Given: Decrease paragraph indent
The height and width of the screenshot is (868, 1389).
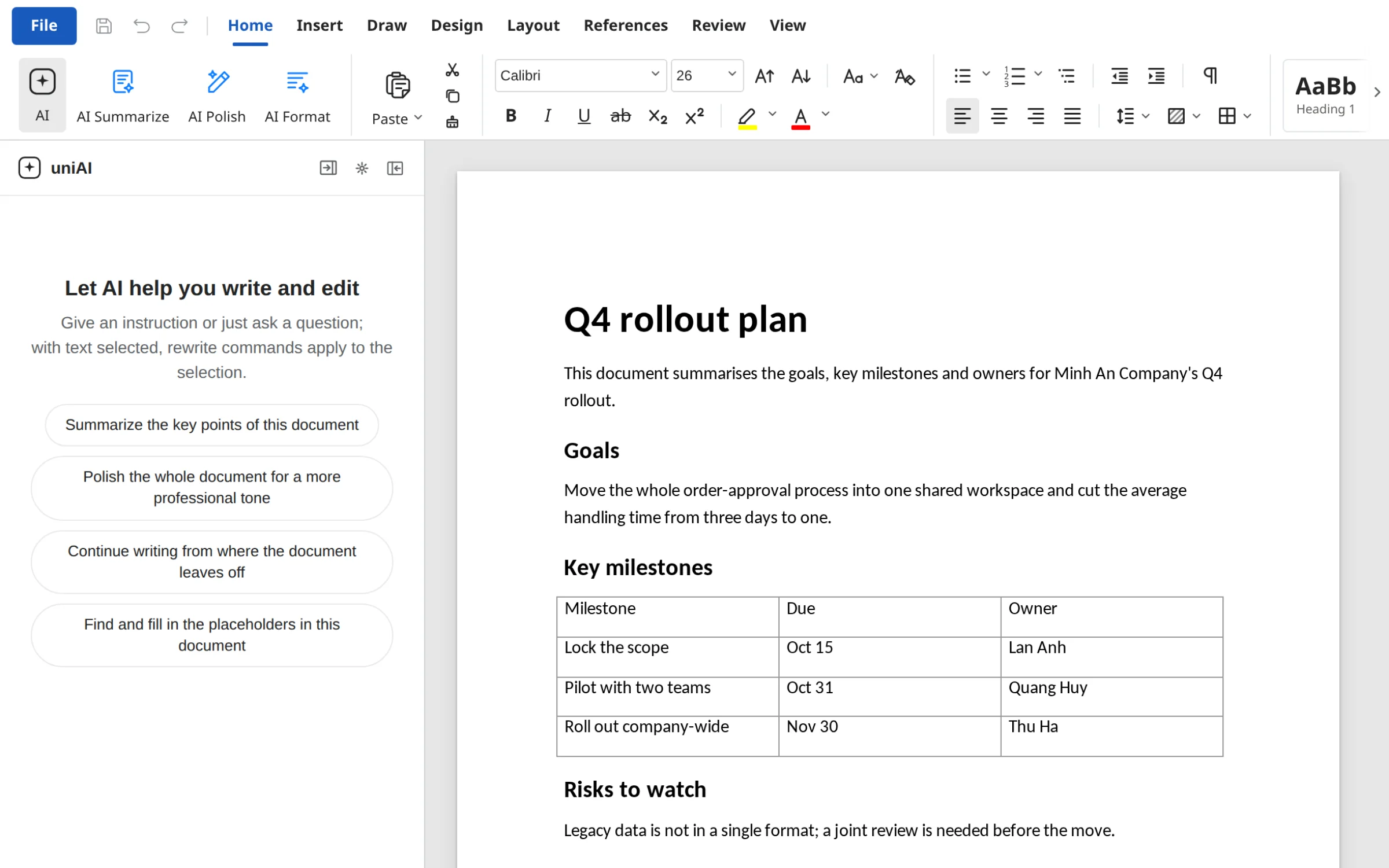Looking at the screenshot, I should (1119, 76).
